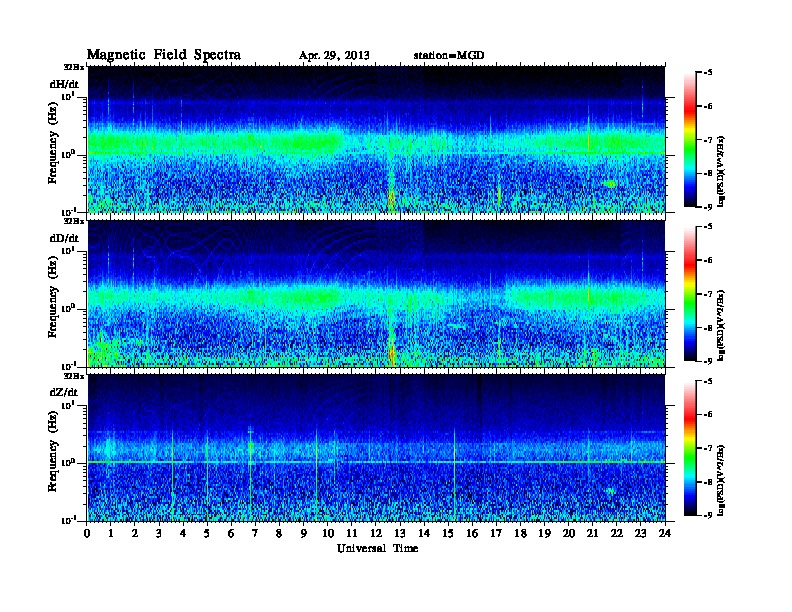Screen dimensions: 792x612
Task: Click the hour 24 tick label
Action: pyautogui.click(x=665, y=534)
